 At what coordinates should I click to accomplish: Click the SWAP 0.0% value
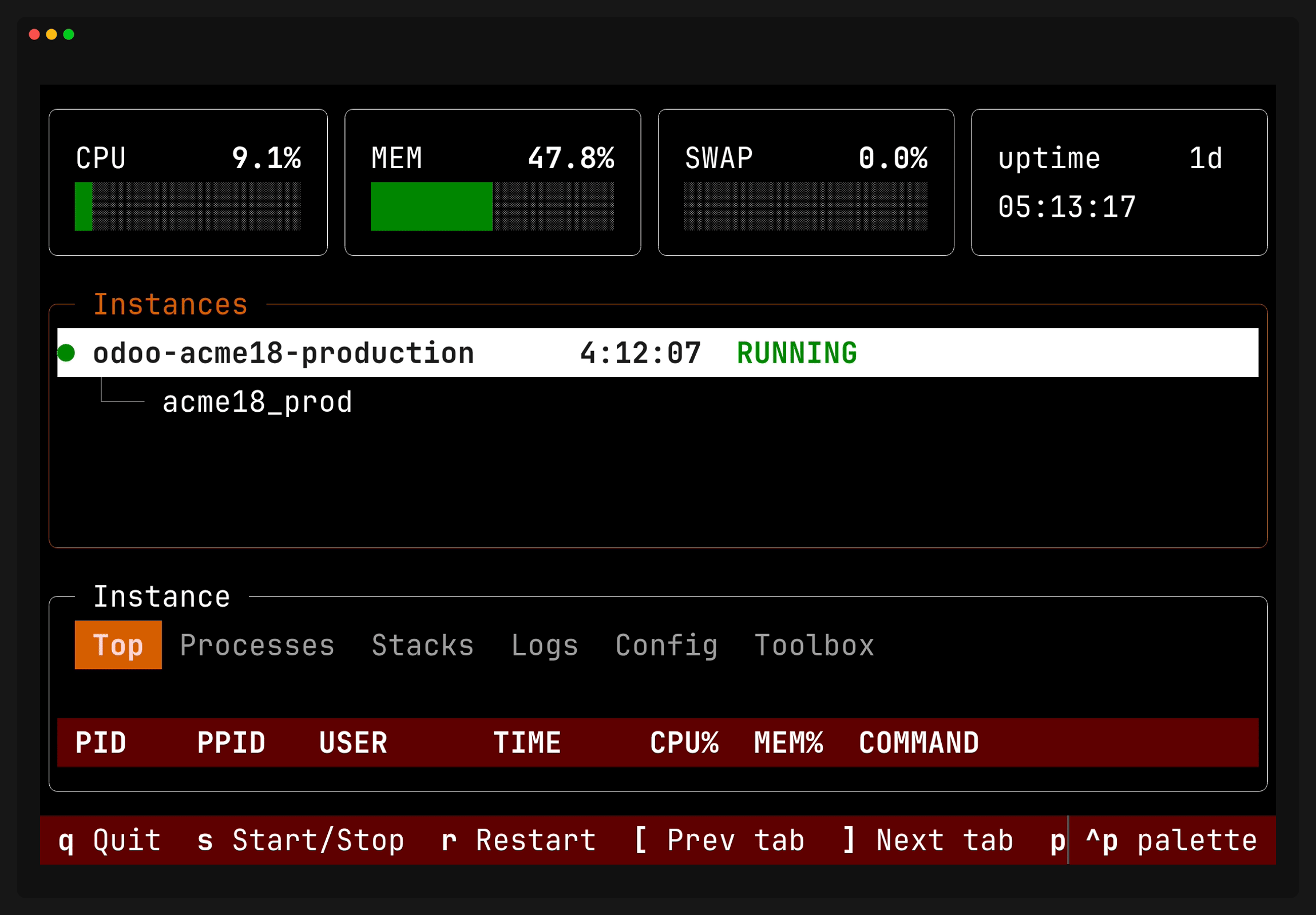coord(893,158)
